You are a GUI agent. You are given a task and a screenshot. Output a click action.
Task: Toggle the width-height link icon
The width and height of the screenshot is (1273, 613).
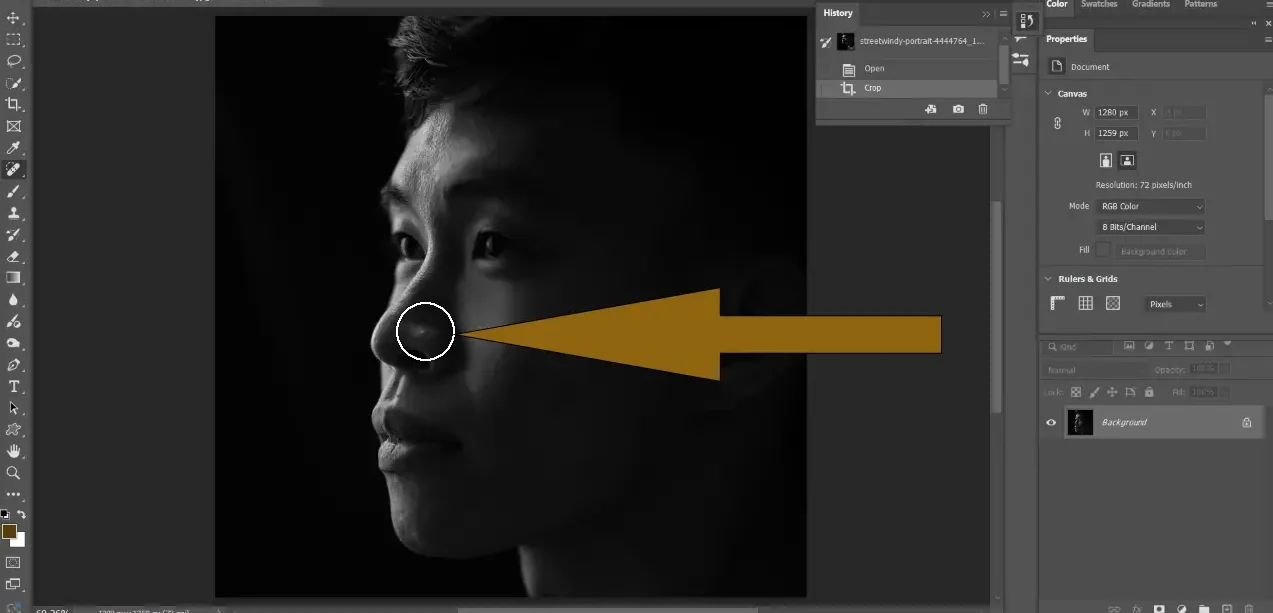pos(1057,123)
